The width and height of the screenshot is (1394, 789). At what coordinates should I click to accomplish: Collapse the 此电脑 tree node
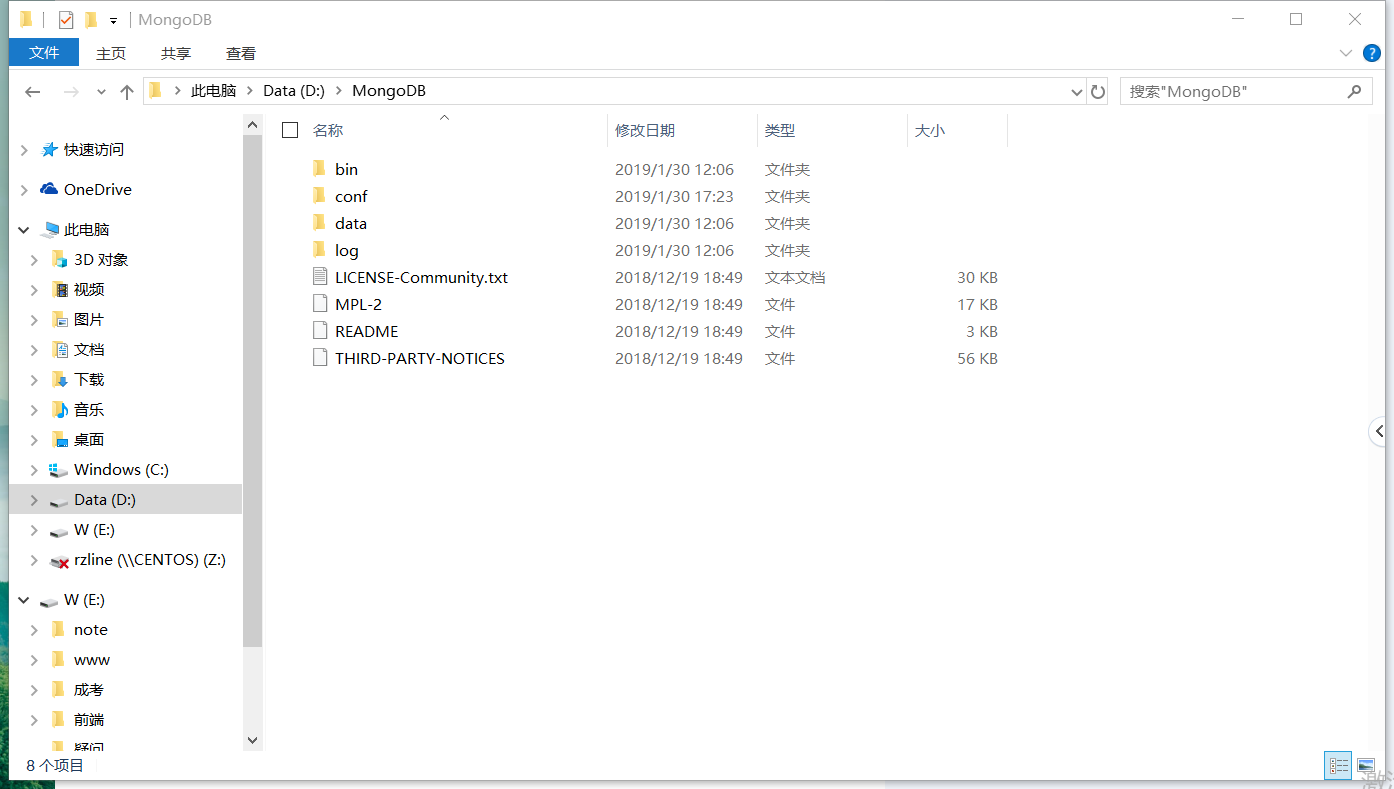(24, 230)
